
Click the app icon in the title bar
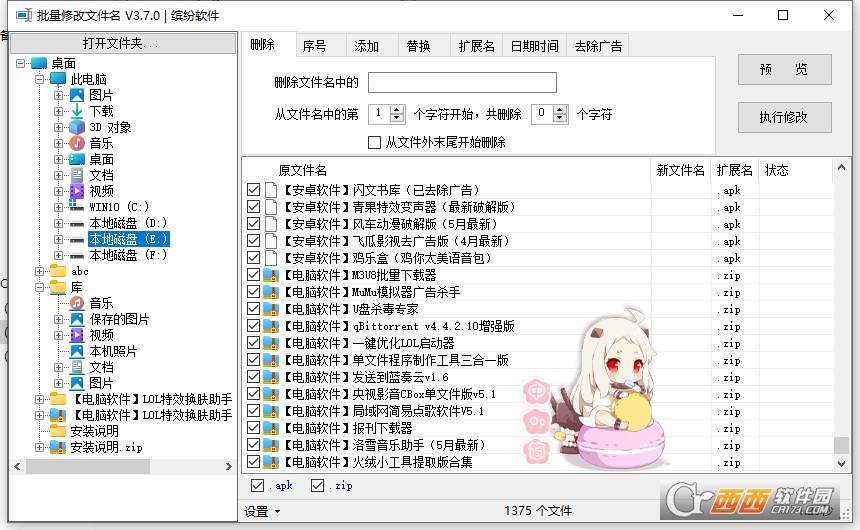point(24,15)
